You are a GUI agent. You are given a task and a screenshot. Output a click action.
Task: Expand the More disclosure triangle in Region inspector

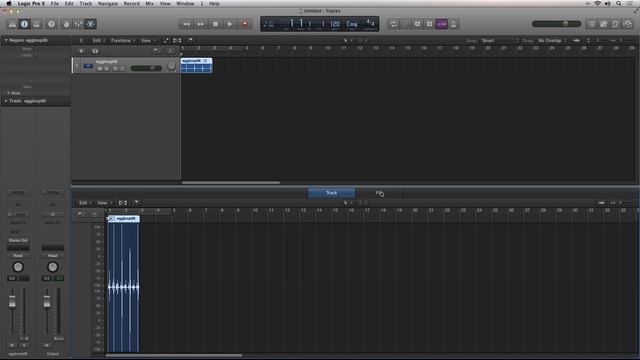click(x=8, y=93)
